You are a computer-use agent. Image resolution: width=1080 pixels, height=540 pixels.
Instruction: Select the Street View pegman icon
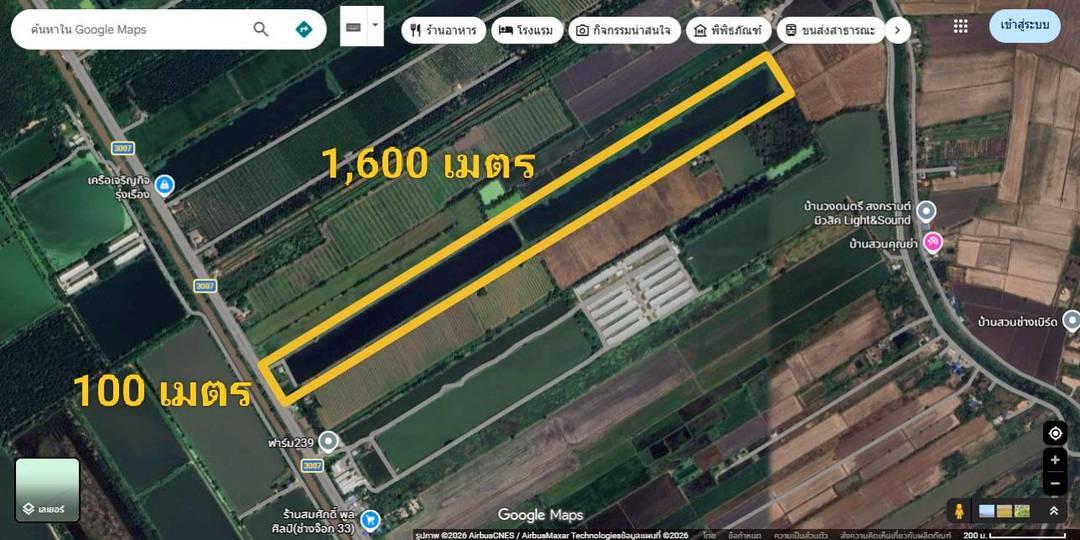(x=959, y=510)
